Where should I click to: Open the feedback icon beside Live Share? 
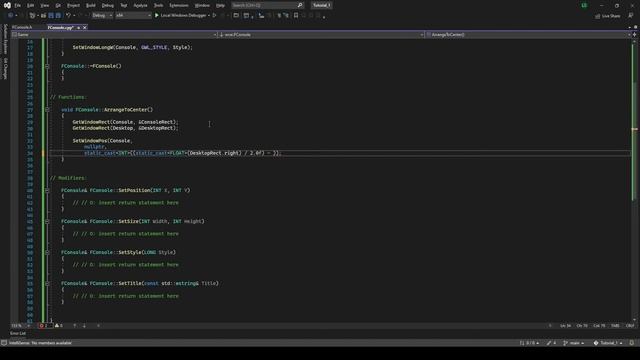pyautogui.click(x=631, y=16)
